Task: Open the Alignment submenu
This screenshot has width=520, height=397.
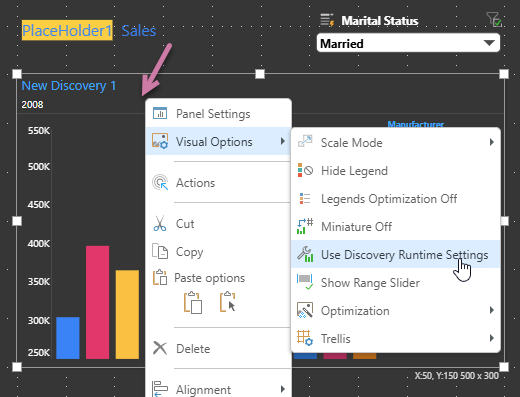Action: coord(218,389)
